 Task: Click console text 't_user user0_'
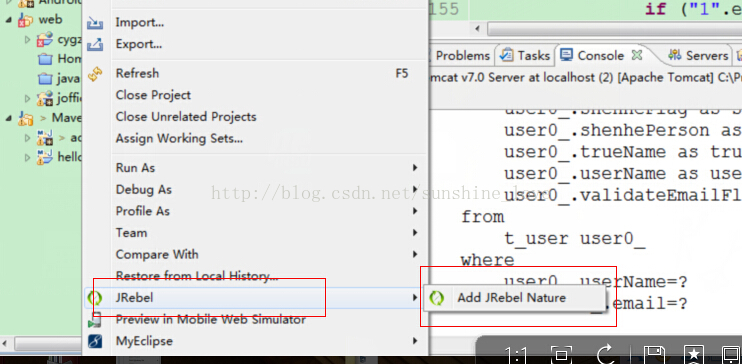(x=574, y=239)
